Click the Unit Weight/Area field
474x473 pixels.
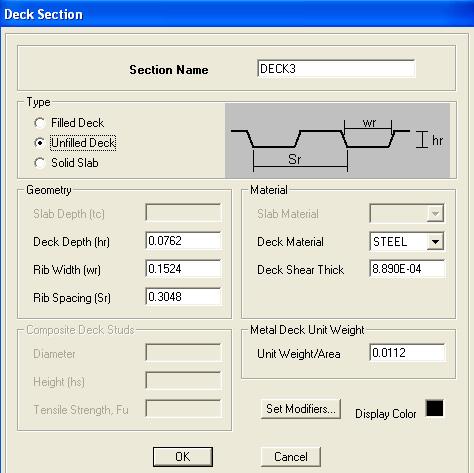coord(407,353)
